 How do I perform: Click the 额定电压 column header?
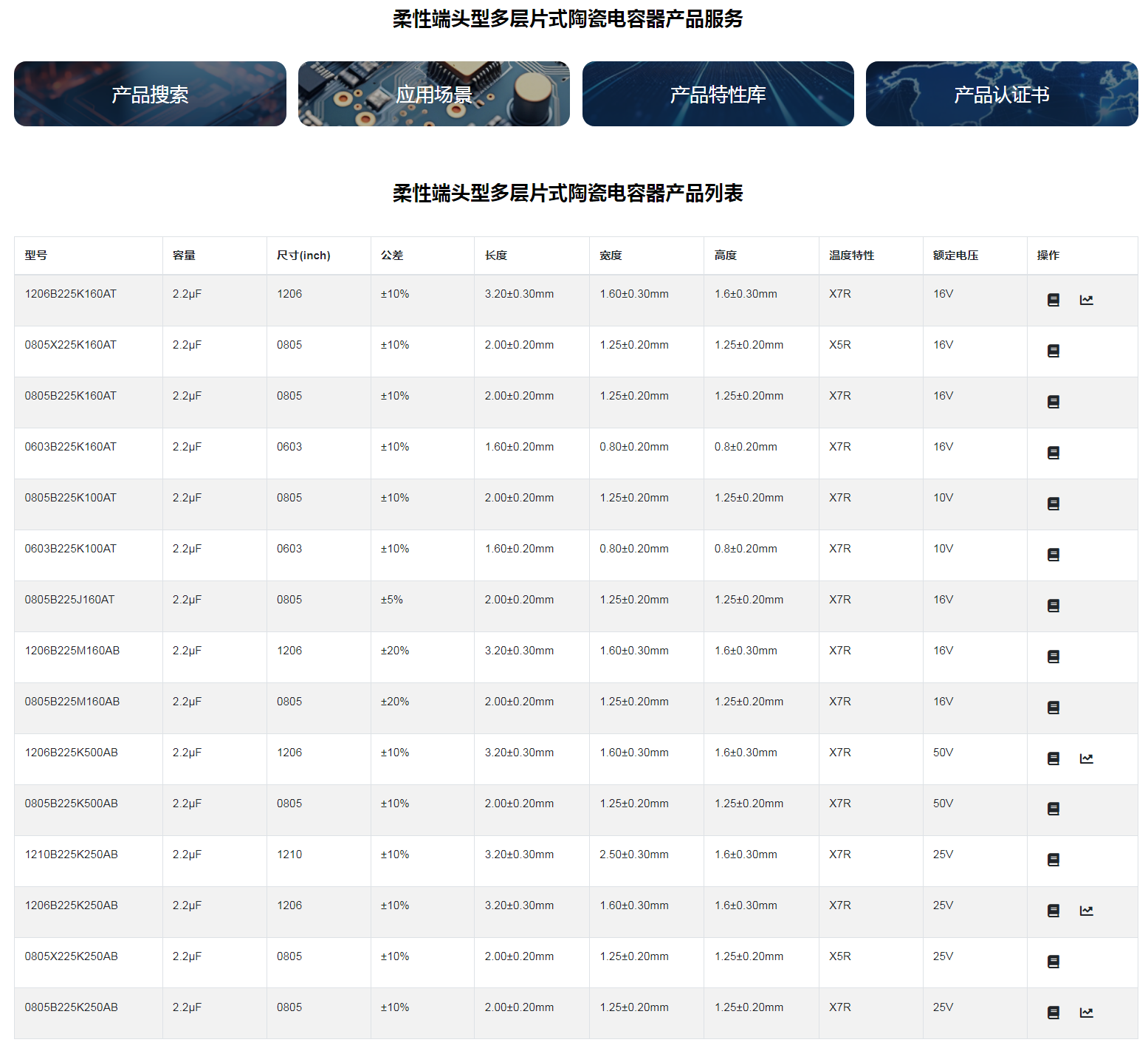[955, 255]
